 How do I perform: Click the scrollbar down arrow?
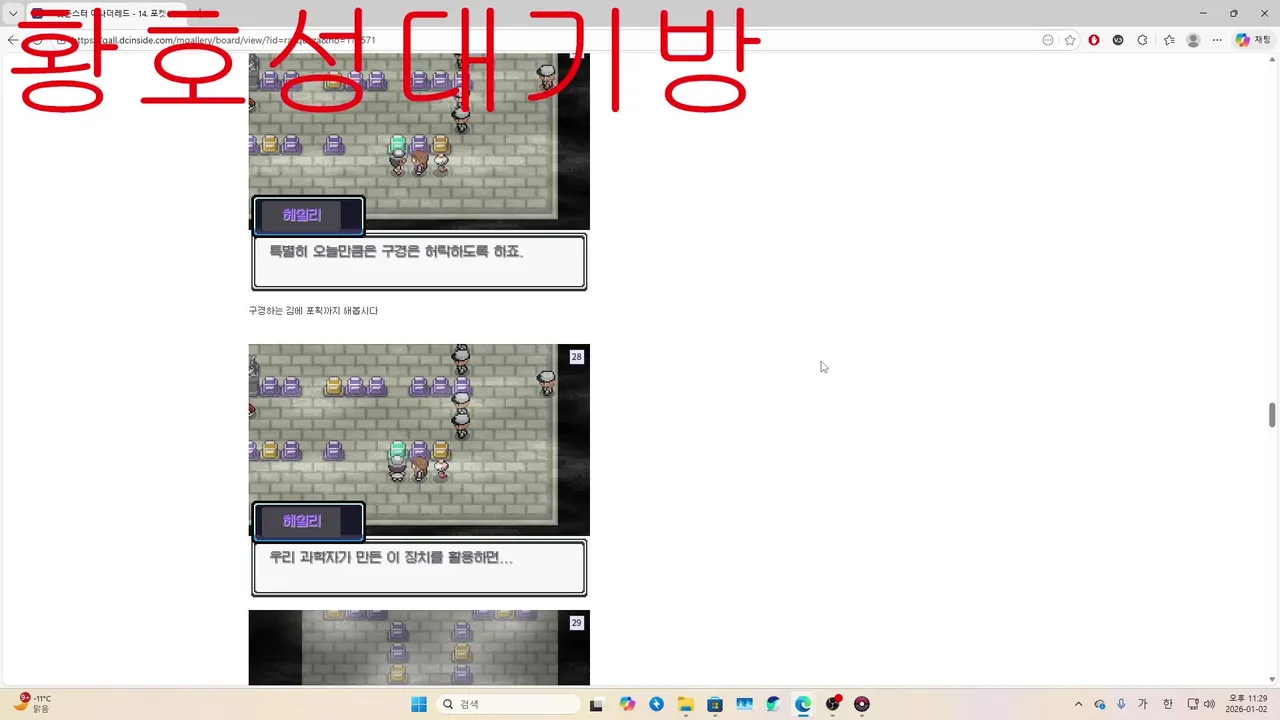(x=1273, y=679)
